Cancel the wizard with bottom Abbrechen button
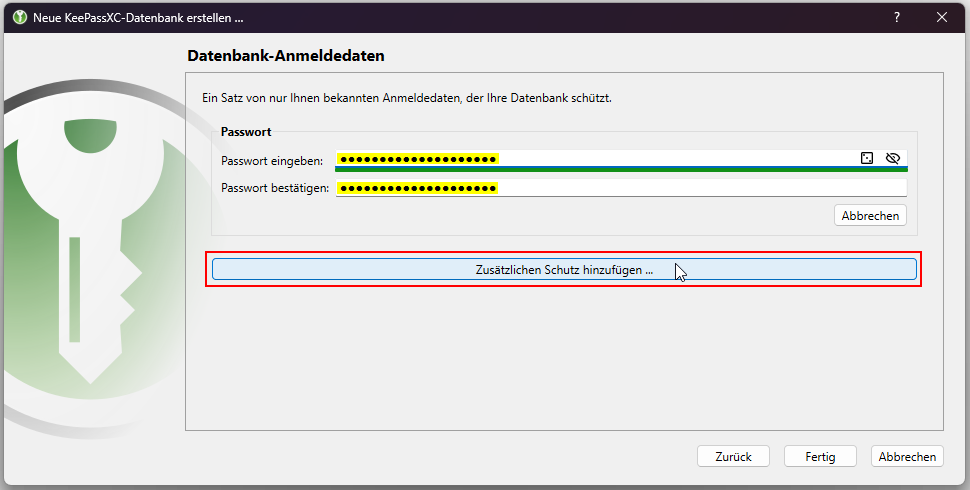 point(908,457)
